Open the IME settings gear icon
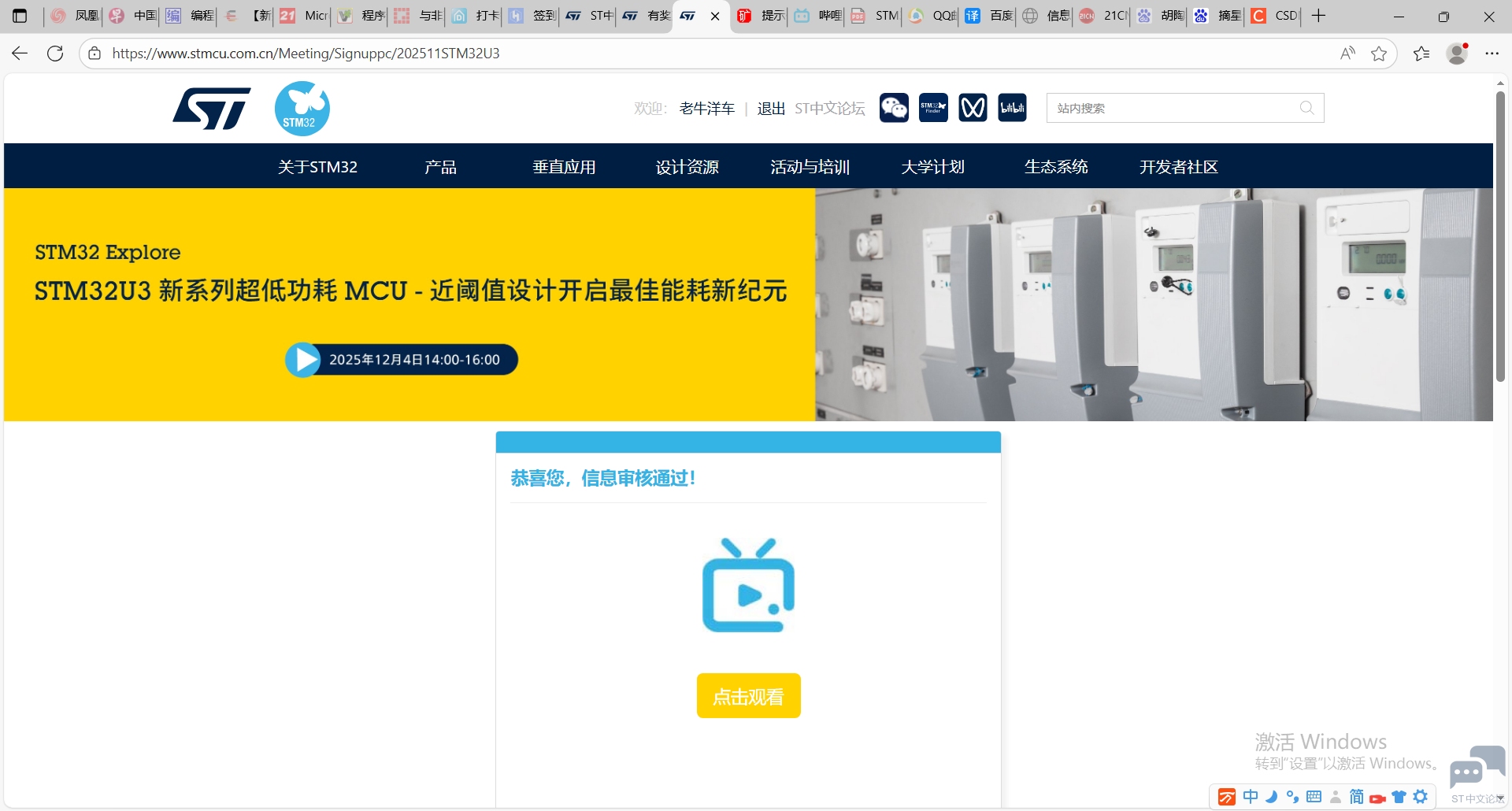Image resolution: width=1512 pixels, height=811 pixels. click(x=1421, y=797)
